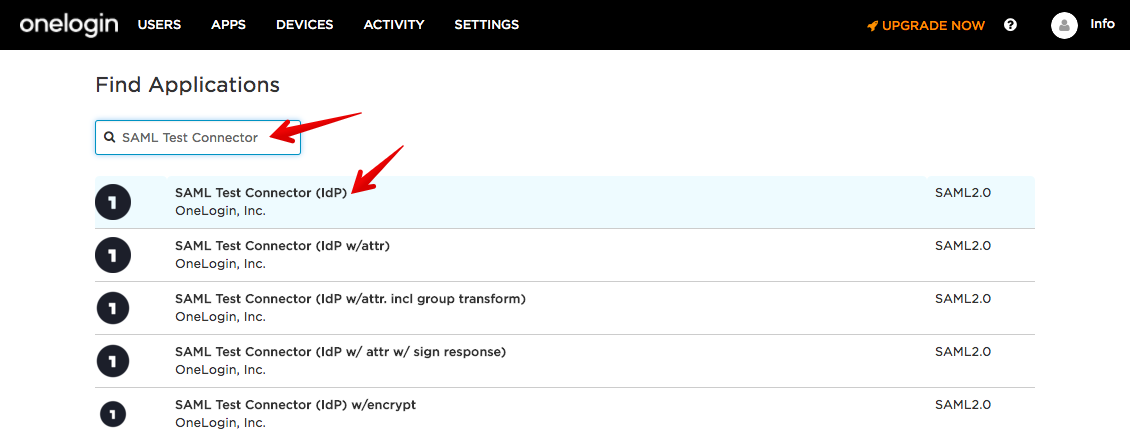Screen dimensions: 1130x440
Task: Click icon beside SAML Test Connector (IdP w/attr)
Action: pyautogui.click(x=113, y=255)
